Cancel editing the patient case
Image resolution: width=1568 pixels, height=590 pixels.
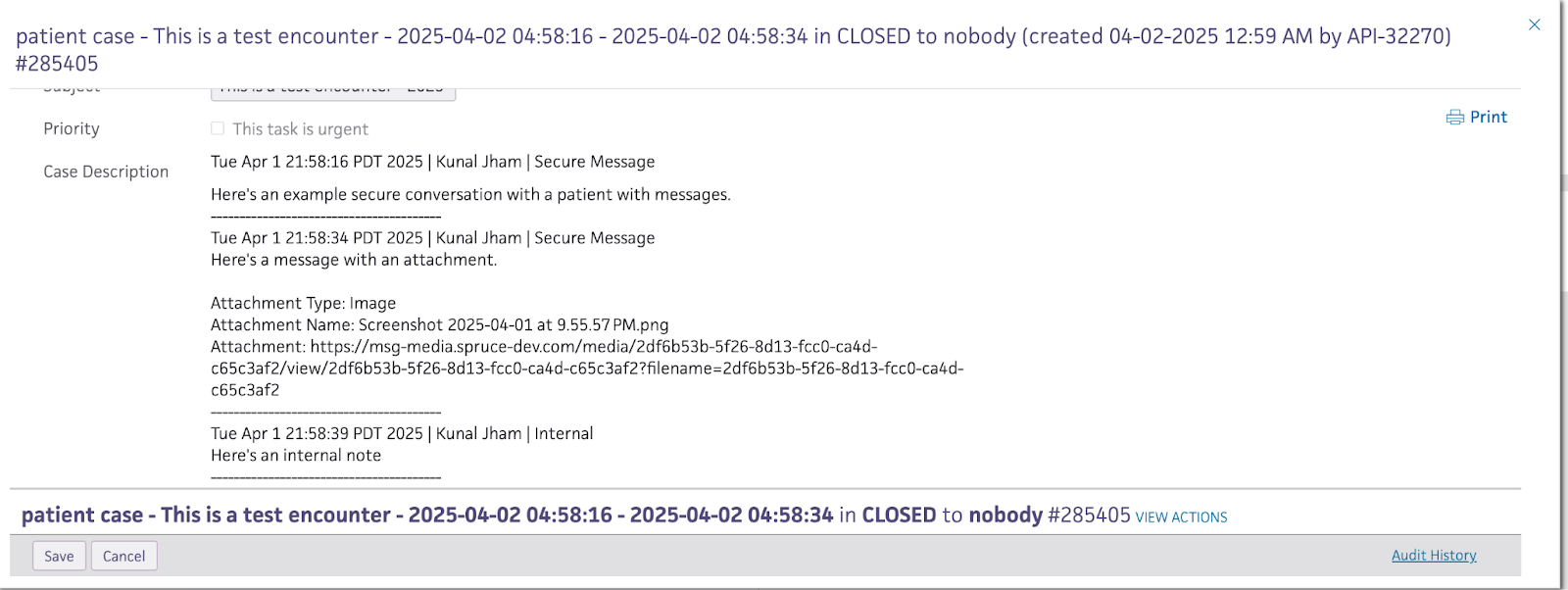tap(123, 556)
